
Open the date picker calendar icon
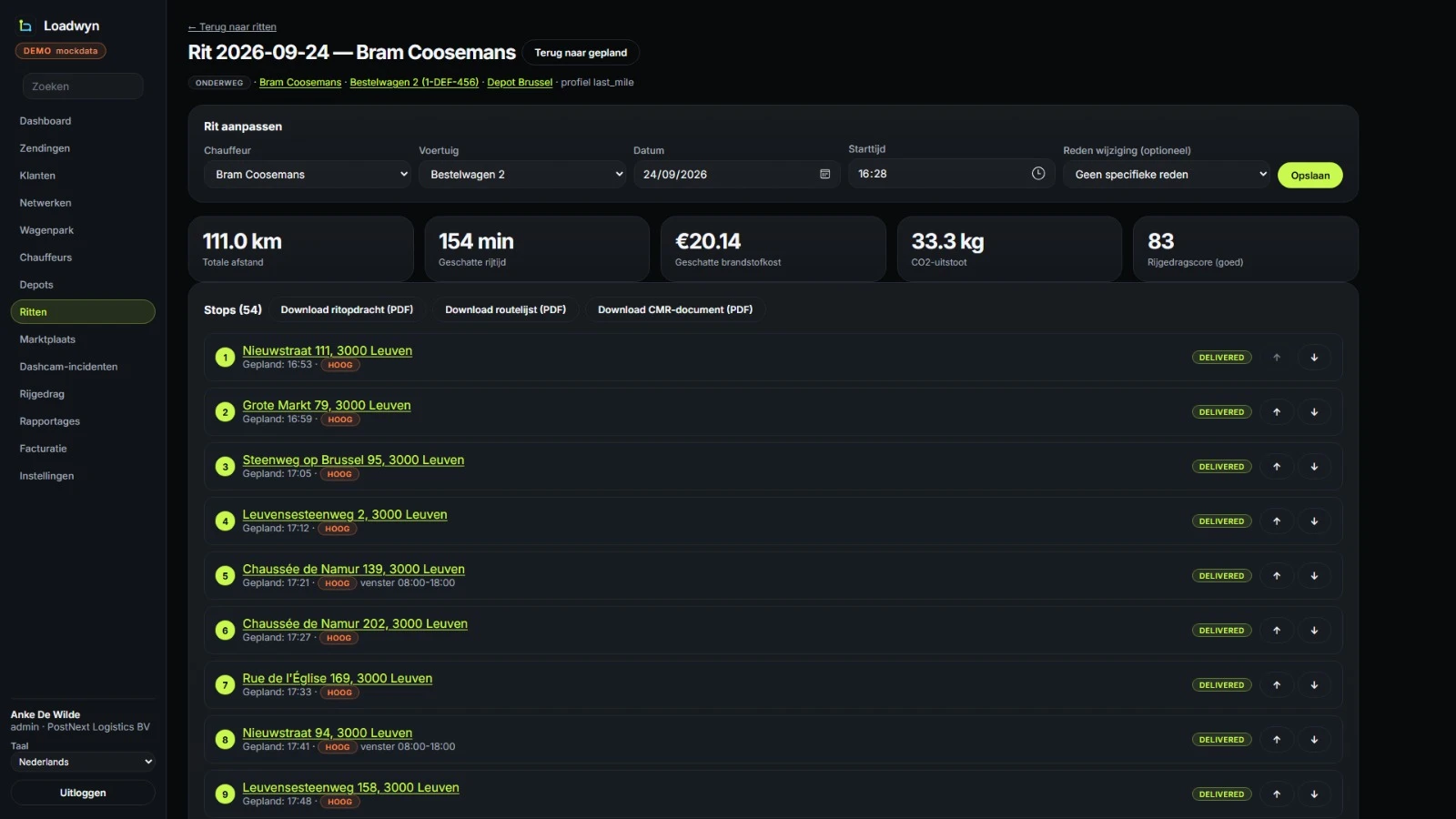pos(824,174)
